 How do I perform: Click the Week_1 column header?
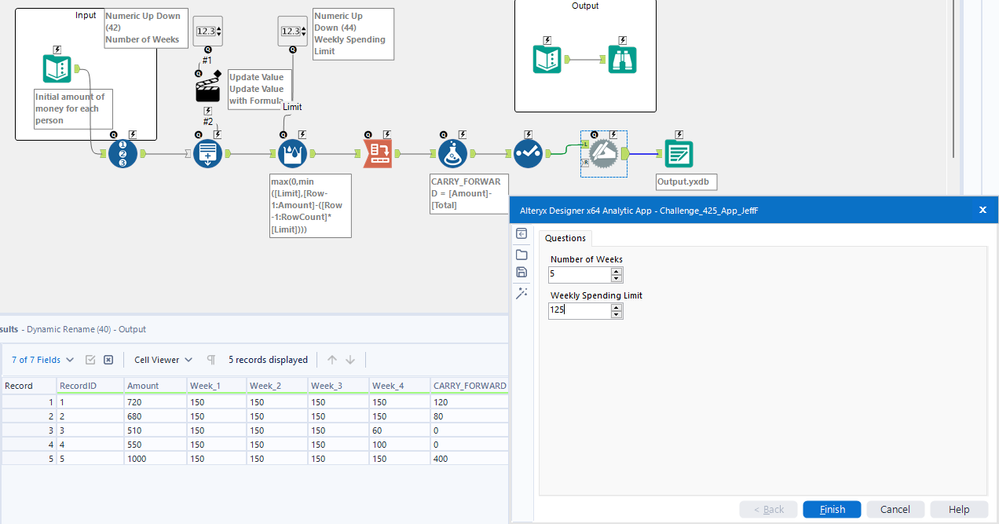[216, 386]
